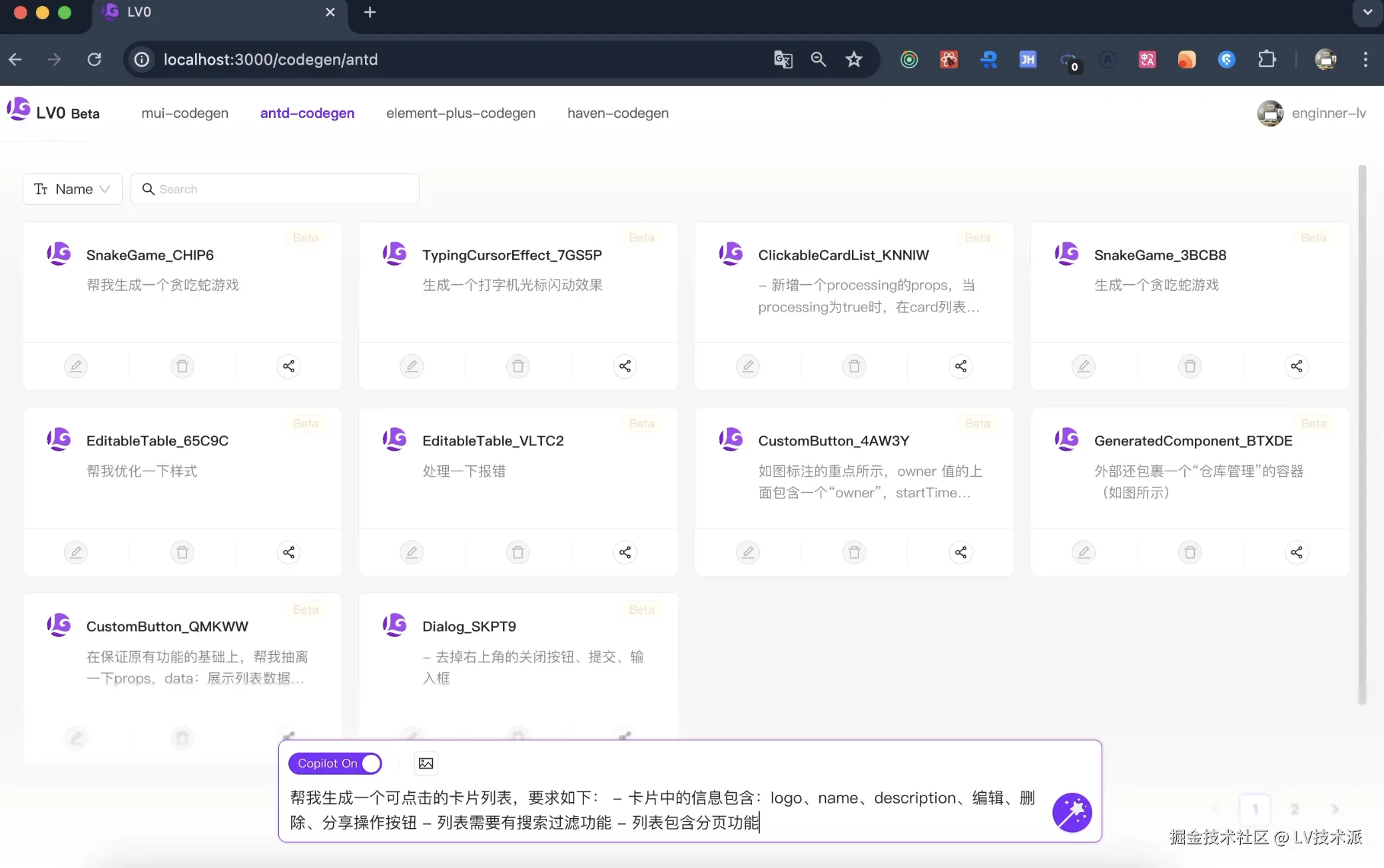The height and width of the screenshot is (868, 1384).
Task: Edit the CustomButton_4AW3Y card
Action: pos(748,552)
